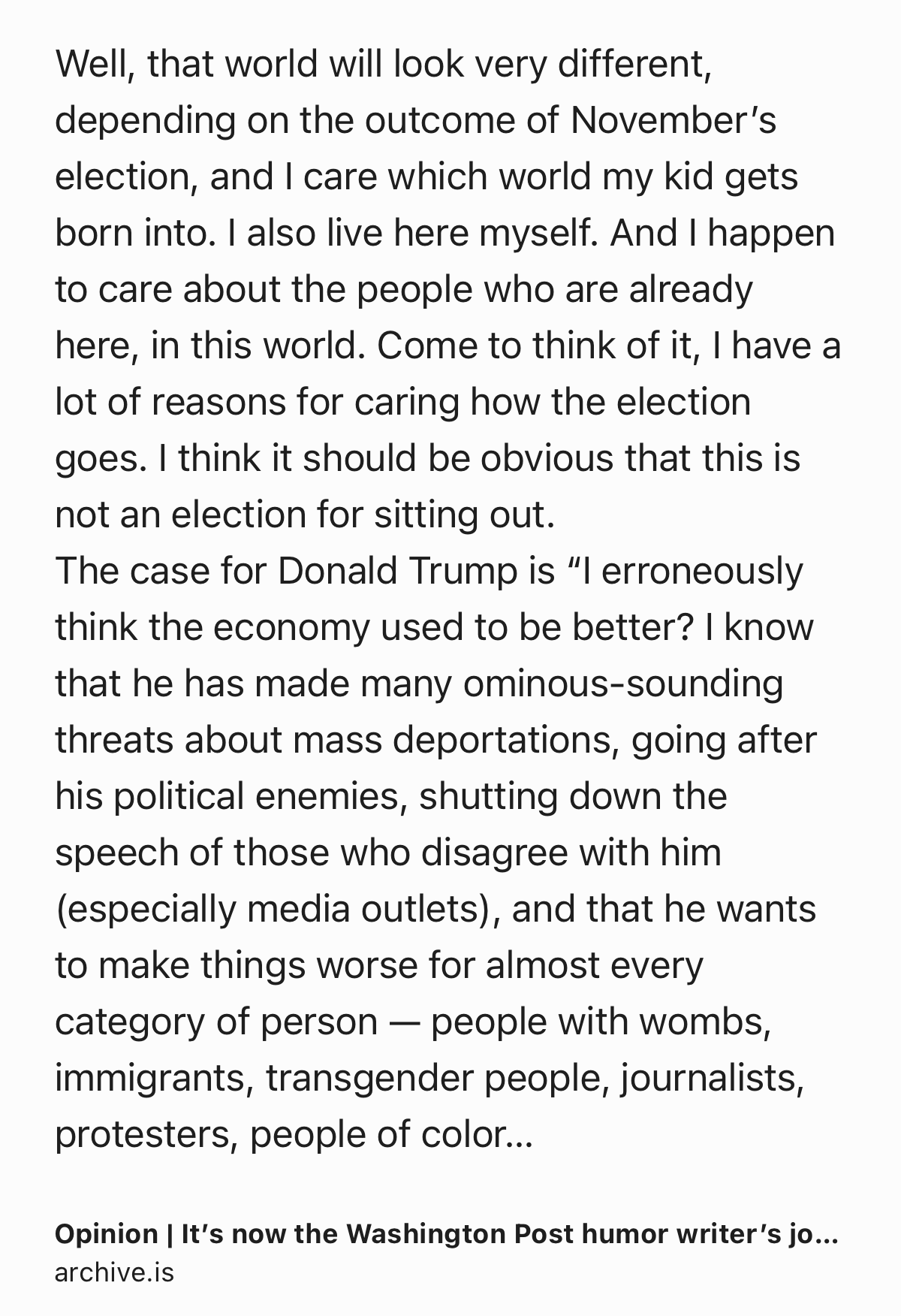The height and width of the screenshot is (1316, 901).
Task: Tap the word "journalists"
Action: coord(709,1079)
